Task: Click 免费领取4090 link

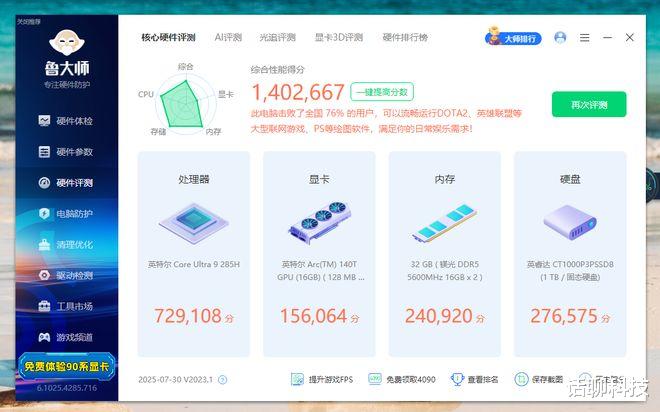Action: click(402, 379)
